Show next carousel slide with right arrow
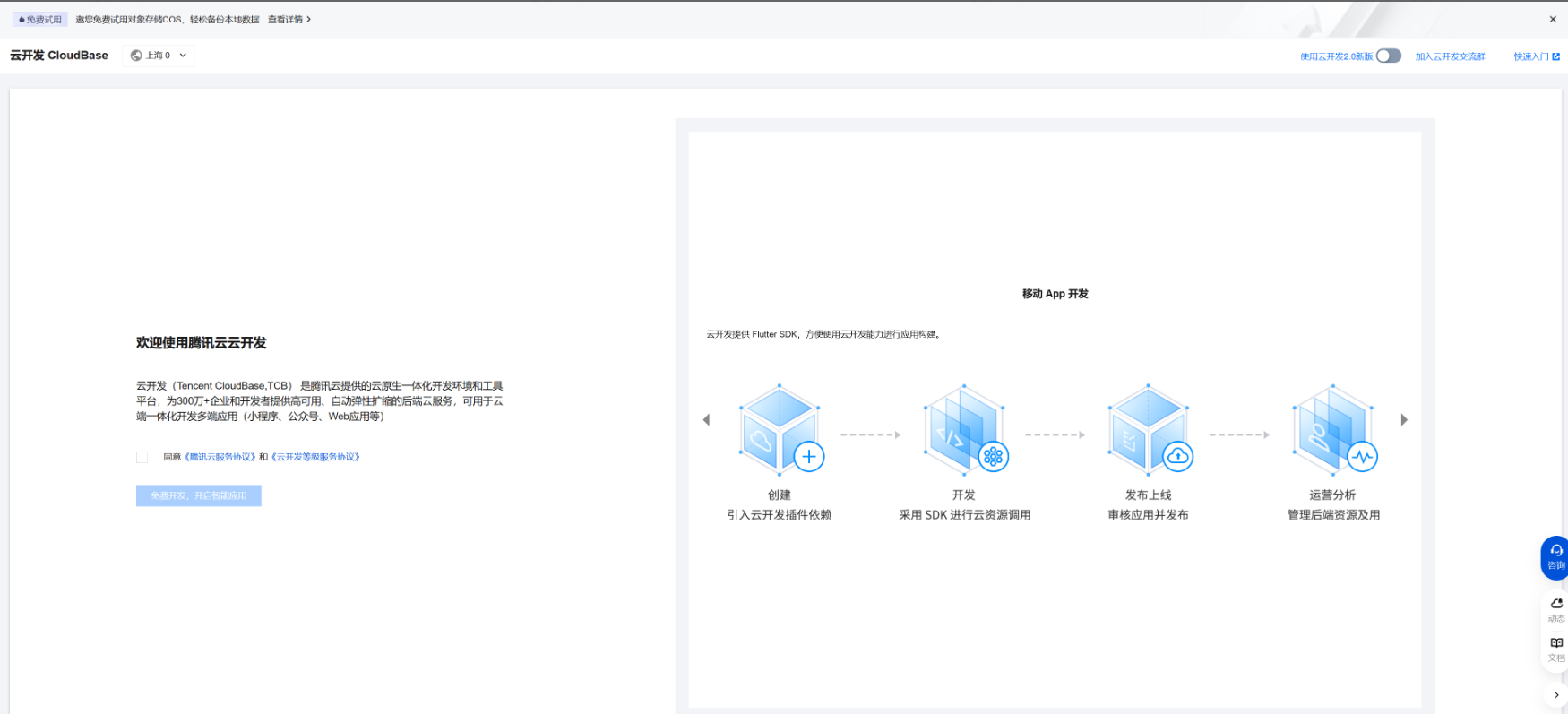The width and height of the screenshot is (1568, 714). point(1404,420)
